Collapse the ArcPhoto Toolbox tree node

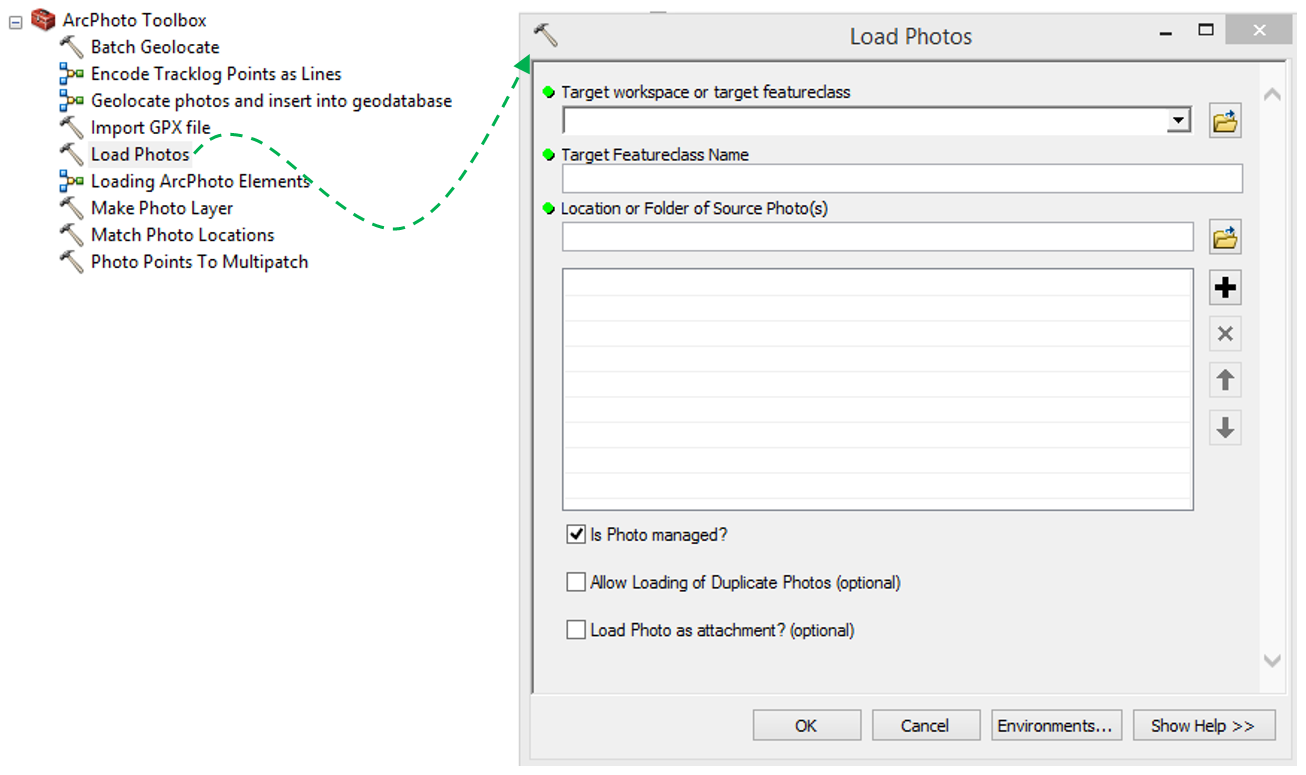pos(15,21)
